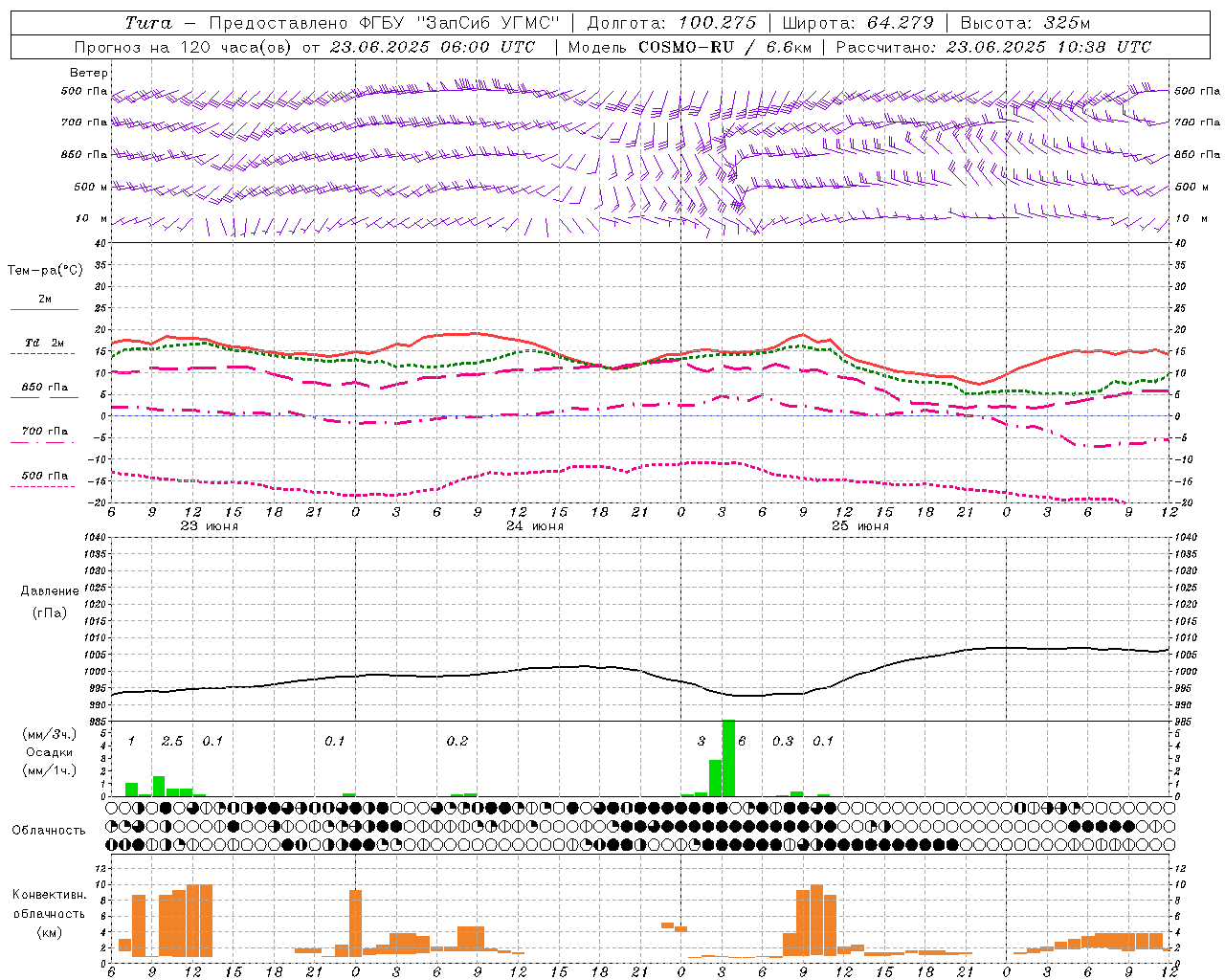The image size is (1225, 980).
Task: Click the "24 июня" date label
Action: pos(535,526)
